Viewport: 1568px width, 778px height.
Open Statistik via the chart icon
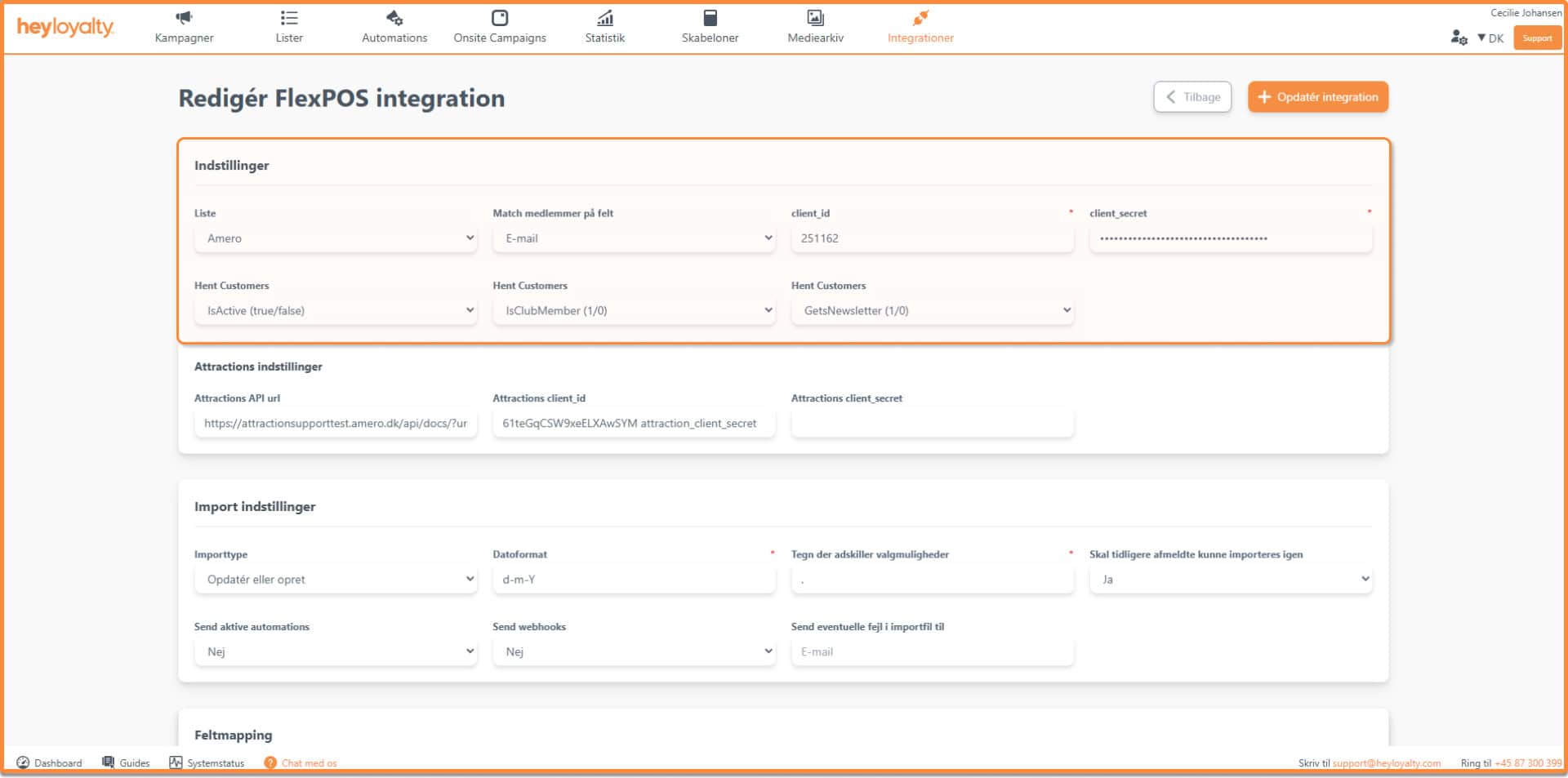point(604,18)
